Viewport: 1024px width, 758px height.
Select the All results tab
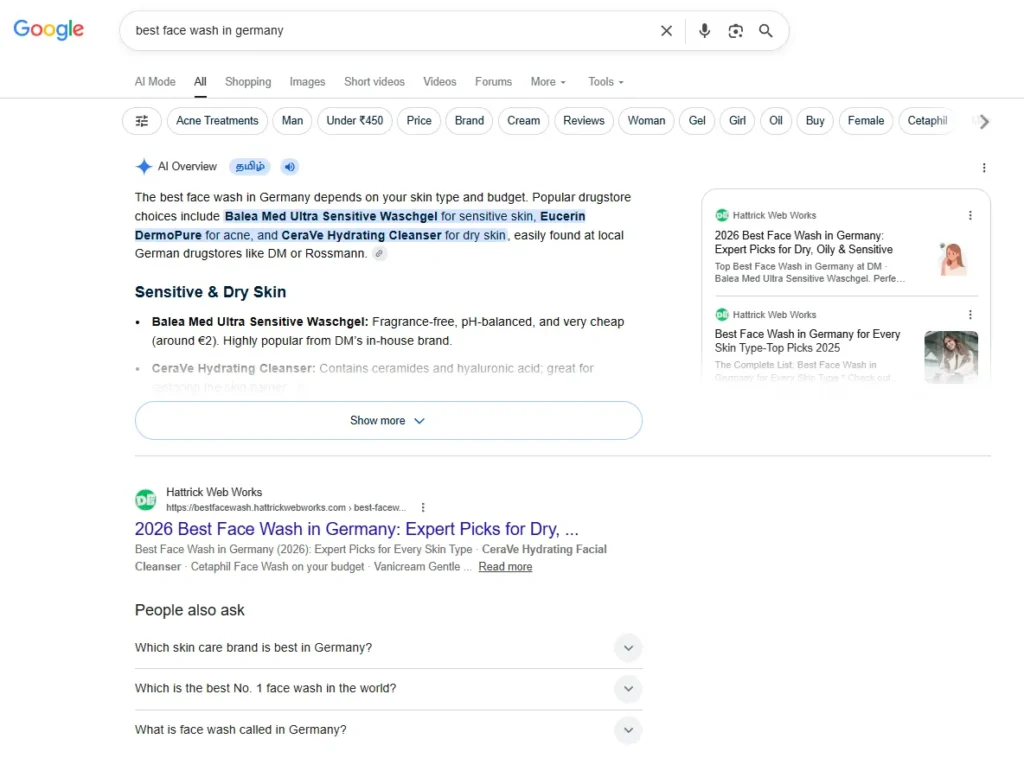point(200,82)
